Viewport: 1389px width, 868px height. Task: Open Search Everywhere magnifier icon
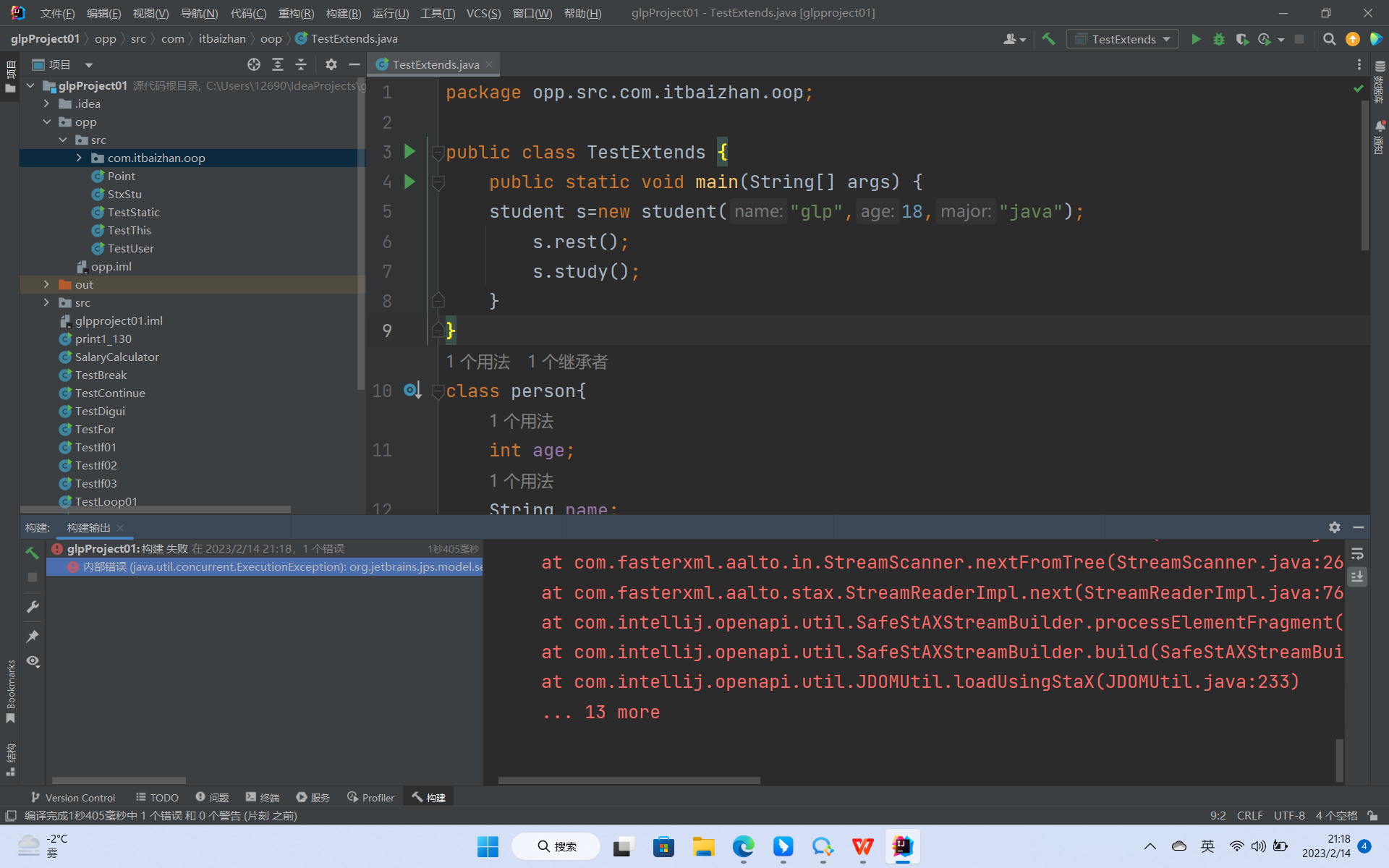[1329, 39]
